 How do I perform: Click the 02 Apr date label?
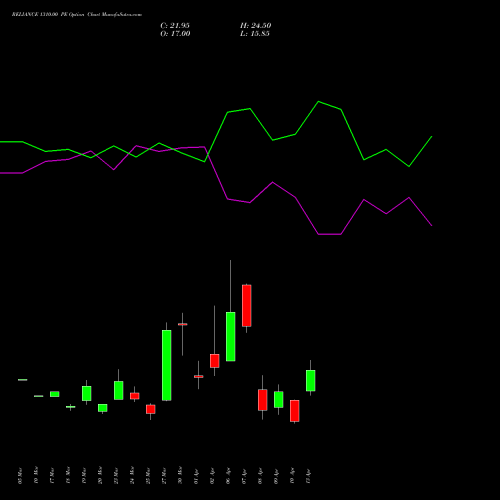[x=212, y=476]
